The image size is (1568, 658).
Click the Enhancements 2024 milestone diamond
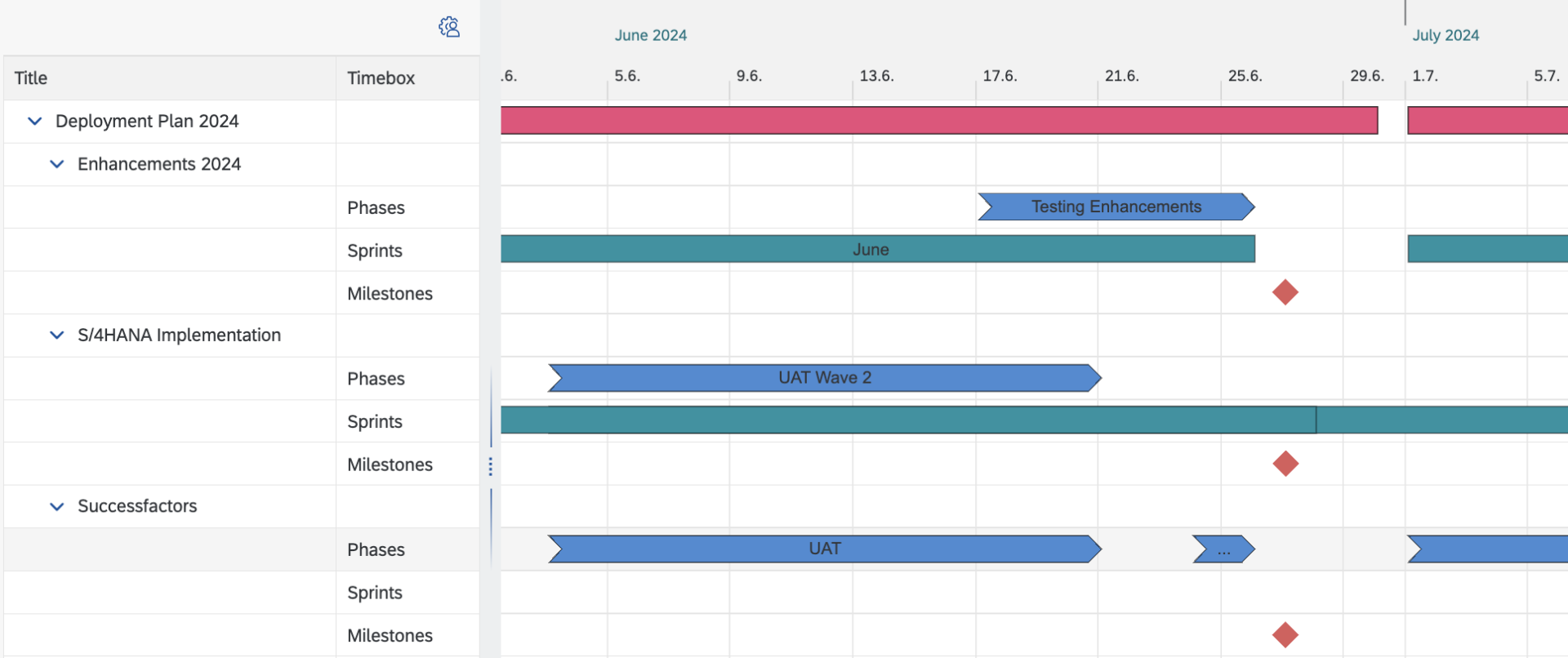[x=1285, y=292]
